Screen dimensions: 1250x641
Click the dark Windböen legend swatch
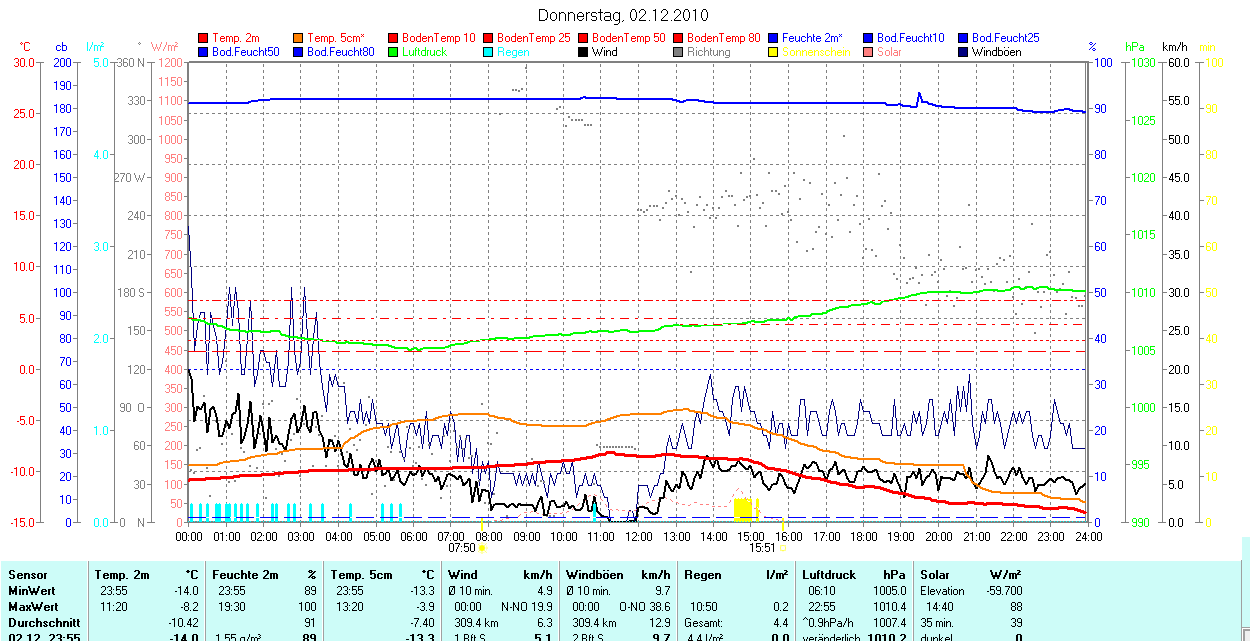pyautogui.click(x=964, y=52)
